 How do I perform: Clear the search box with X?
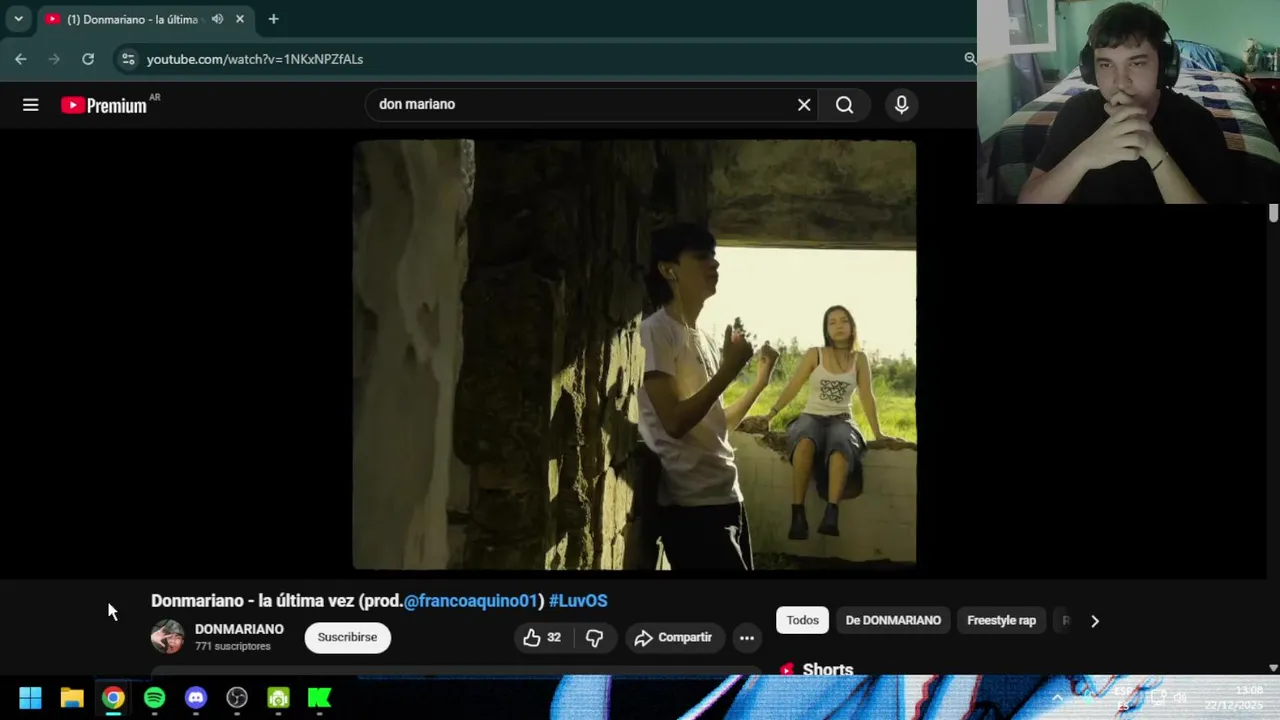pos(804,105)
